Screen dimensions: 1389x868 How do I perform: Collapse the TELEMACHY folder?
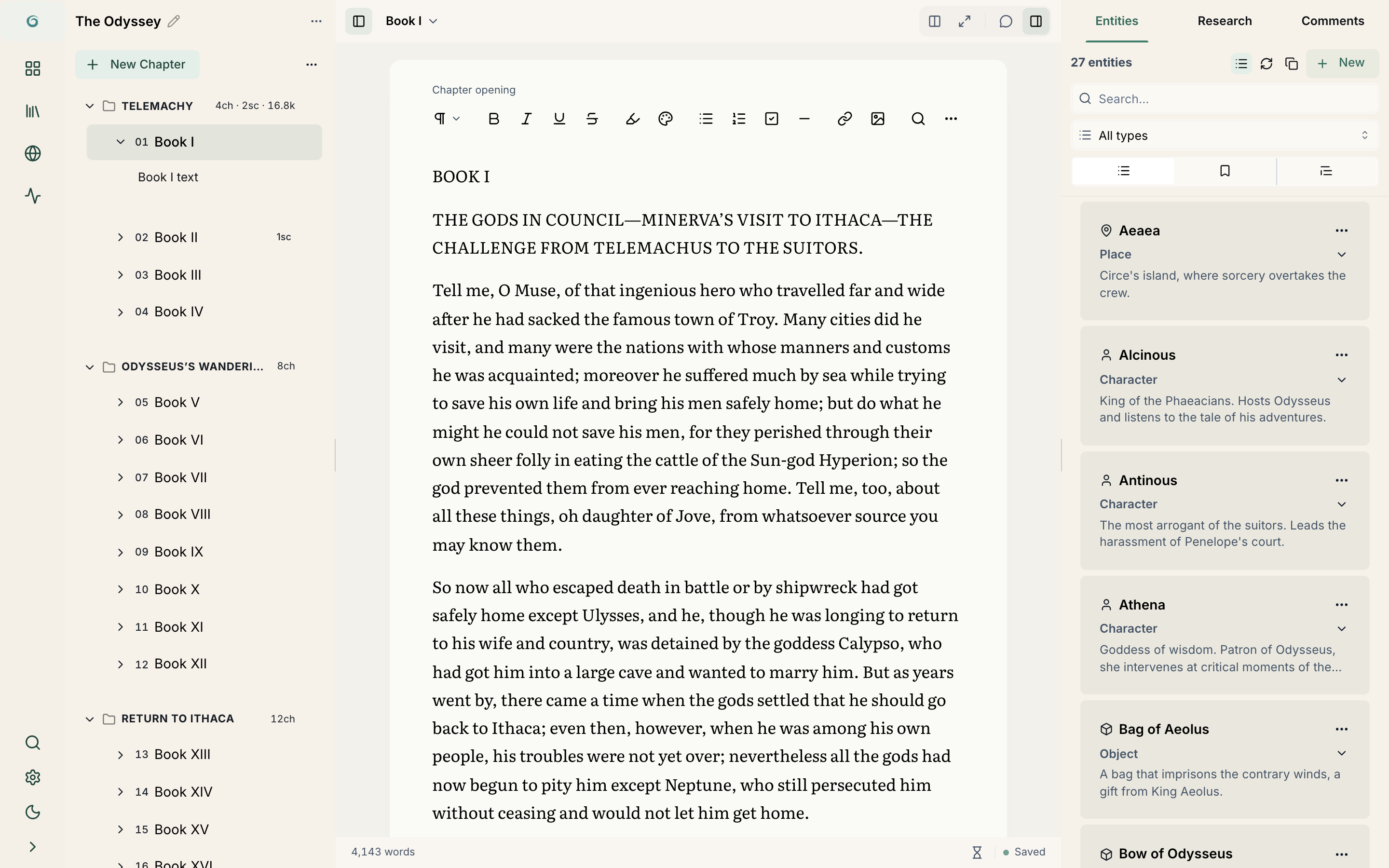point(90,106)
